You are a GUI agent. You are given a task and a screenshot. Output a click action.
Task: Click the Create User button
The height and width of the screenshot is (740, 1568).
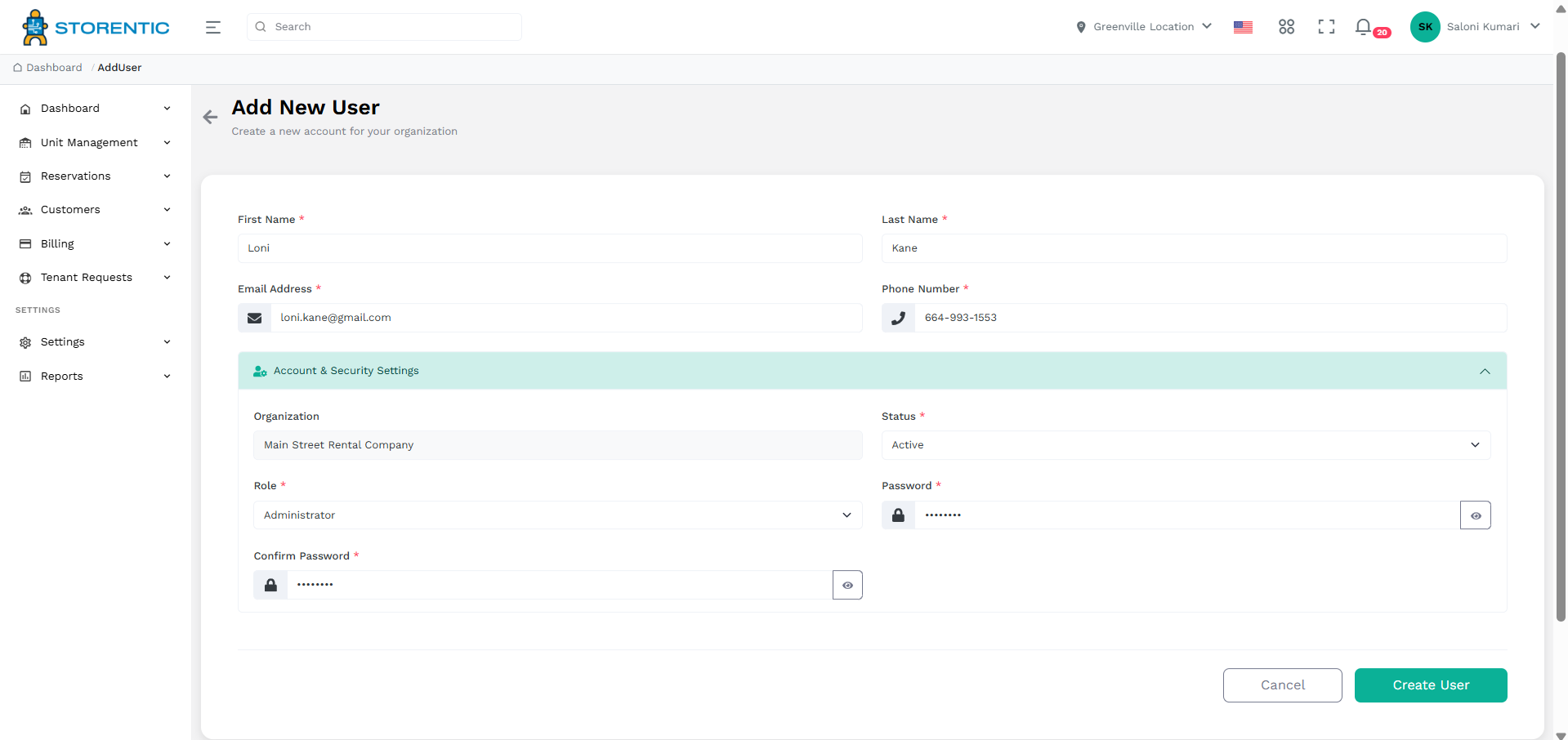(1430, 685)
